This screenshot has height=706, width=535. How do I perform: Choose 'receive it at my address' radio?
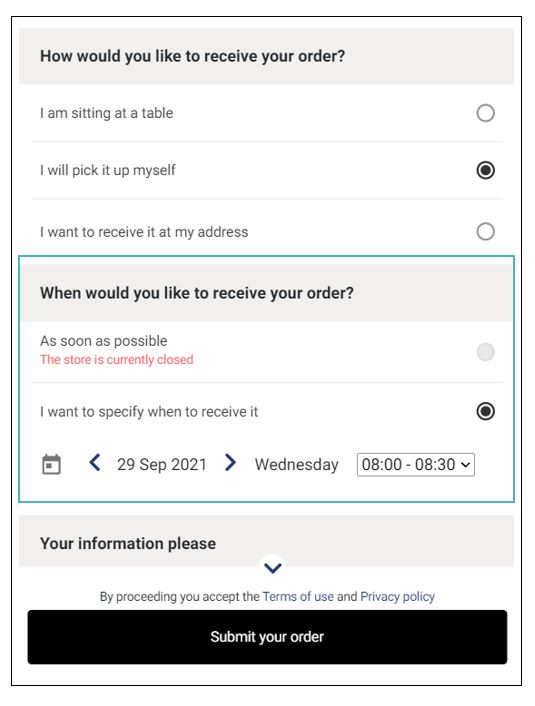pos(485,231)
